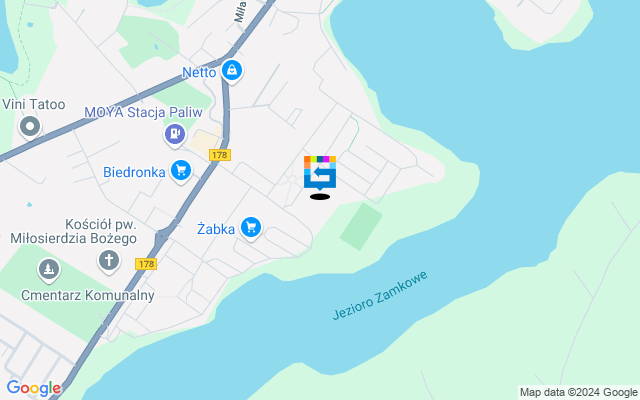640x400 pixels.
Task: Click the Miła street name label
Action: click(240, 11)
